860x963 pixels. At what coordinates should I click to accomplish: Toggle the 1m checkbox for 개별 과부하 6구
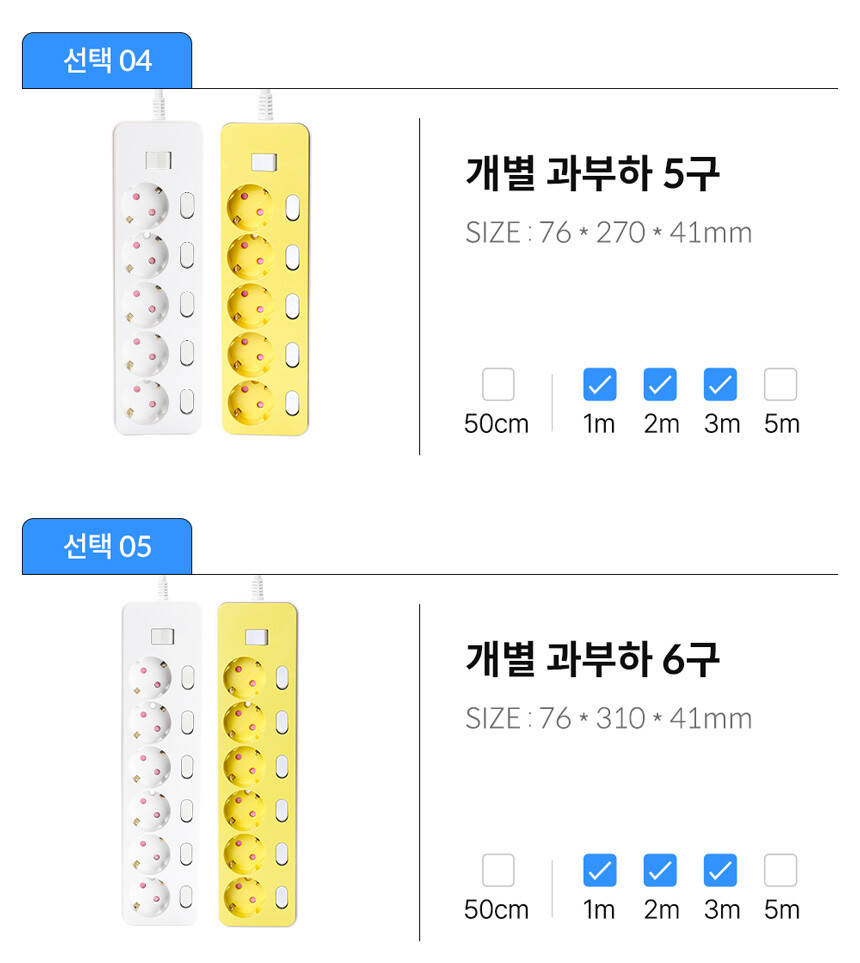pyautogui.click(x=599, y=871)
